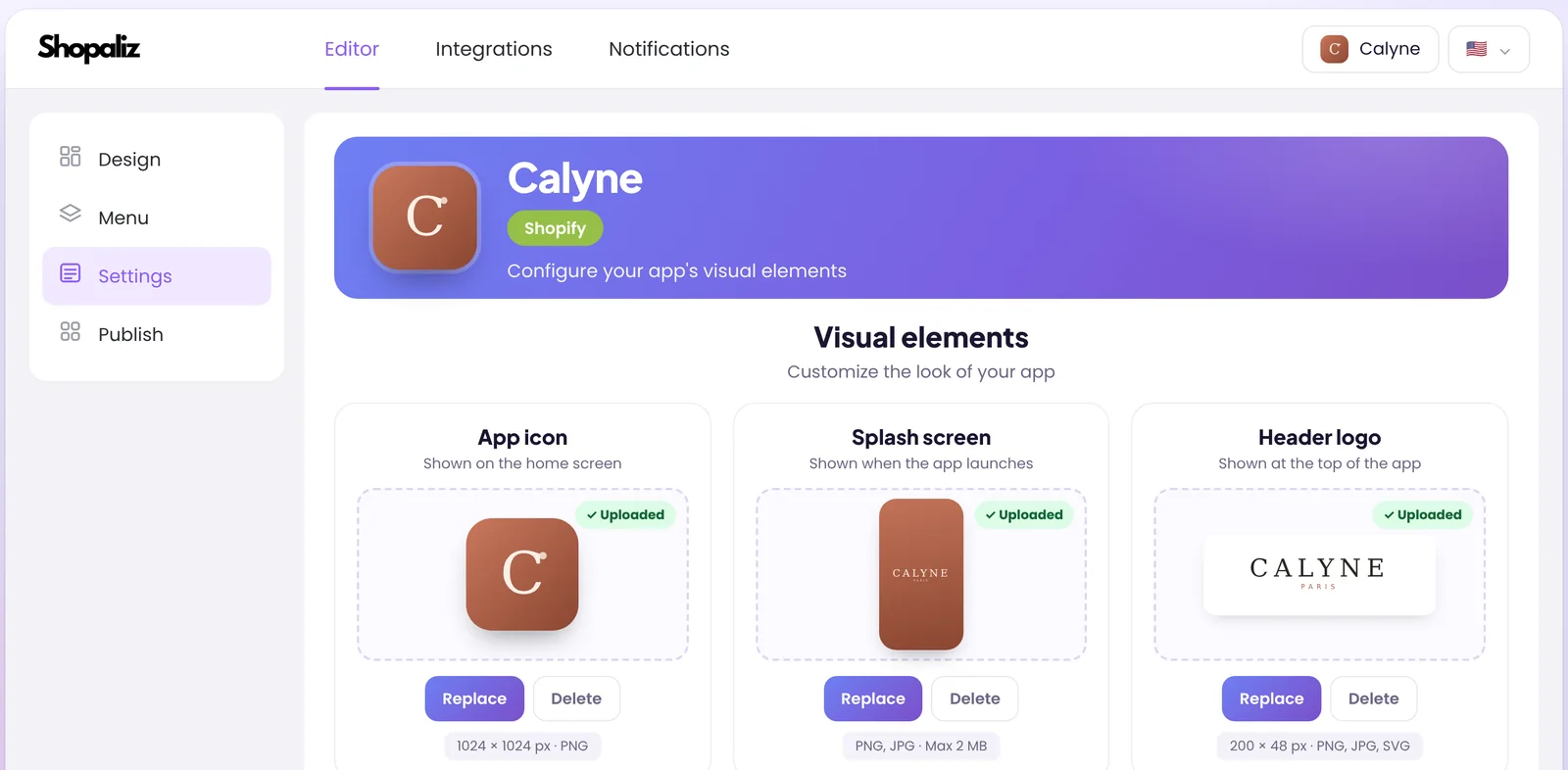Image resolution: width=1568 pixels, height=770 pixels.
Task: Click the Menu layers icon in sidebar
Action: click(x=70, y=213)
